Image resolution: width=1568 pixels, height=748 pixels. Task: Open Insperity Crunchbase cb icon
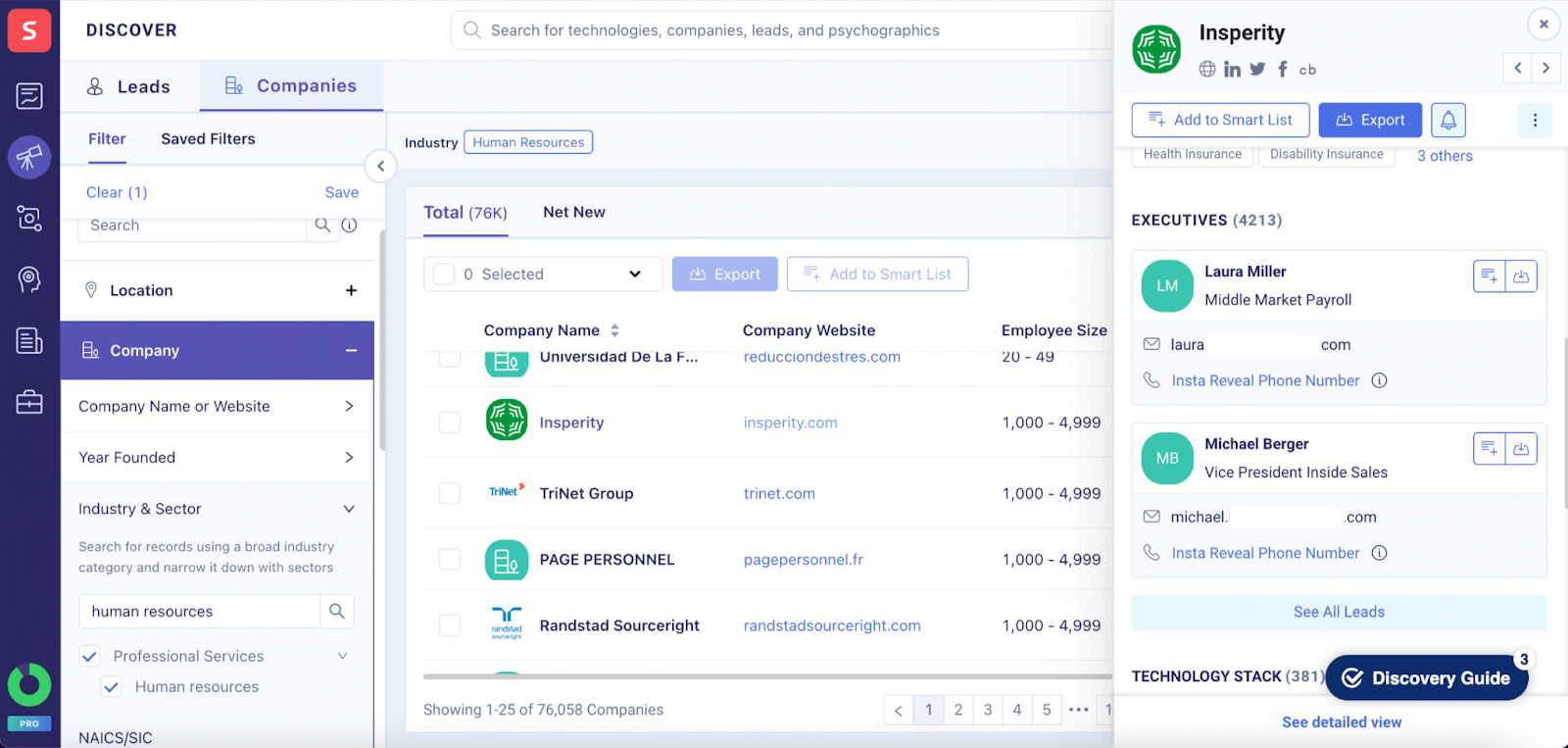click(1307, 70)
